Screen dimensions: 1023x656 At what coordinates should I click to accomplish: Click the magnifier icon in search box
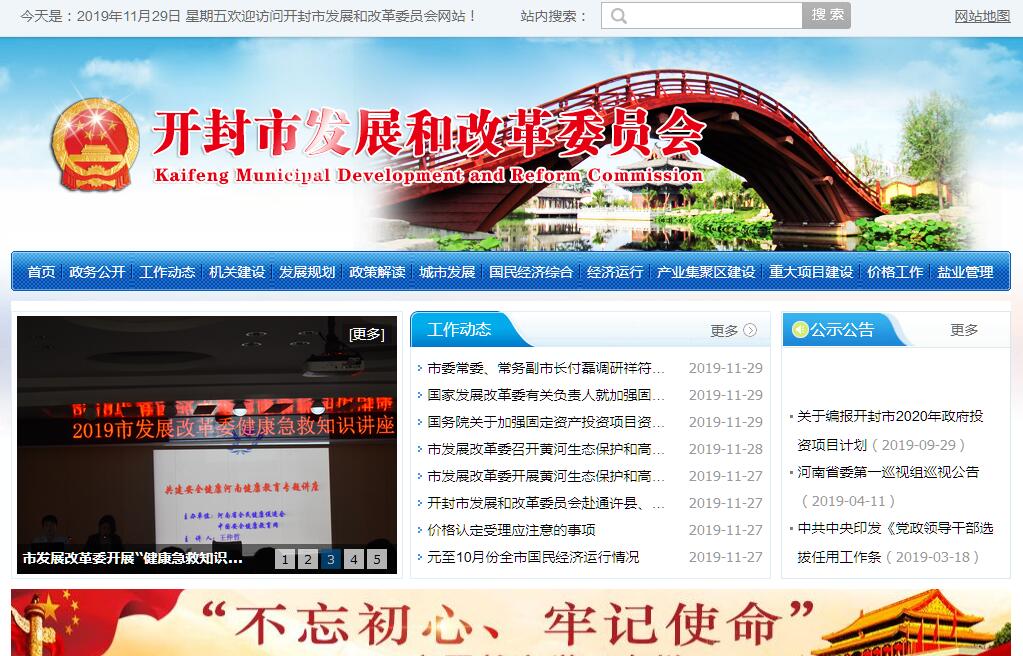tap(619, 16)
